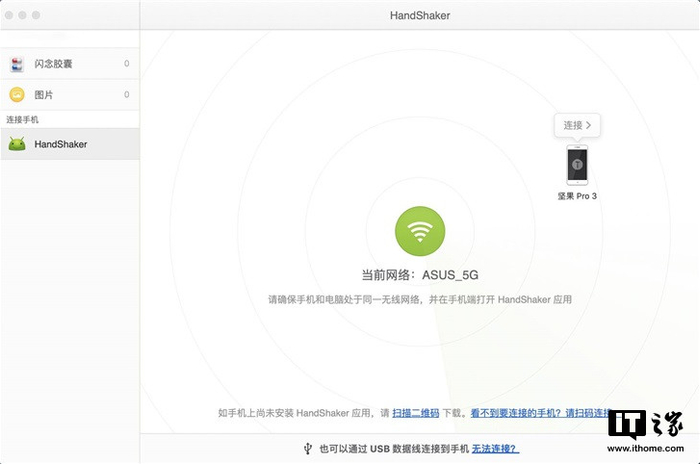The height and width of the screenshot is (464, 700).
Task: Open the 扫描二维码 link
Action: click(x=416, y=413)
